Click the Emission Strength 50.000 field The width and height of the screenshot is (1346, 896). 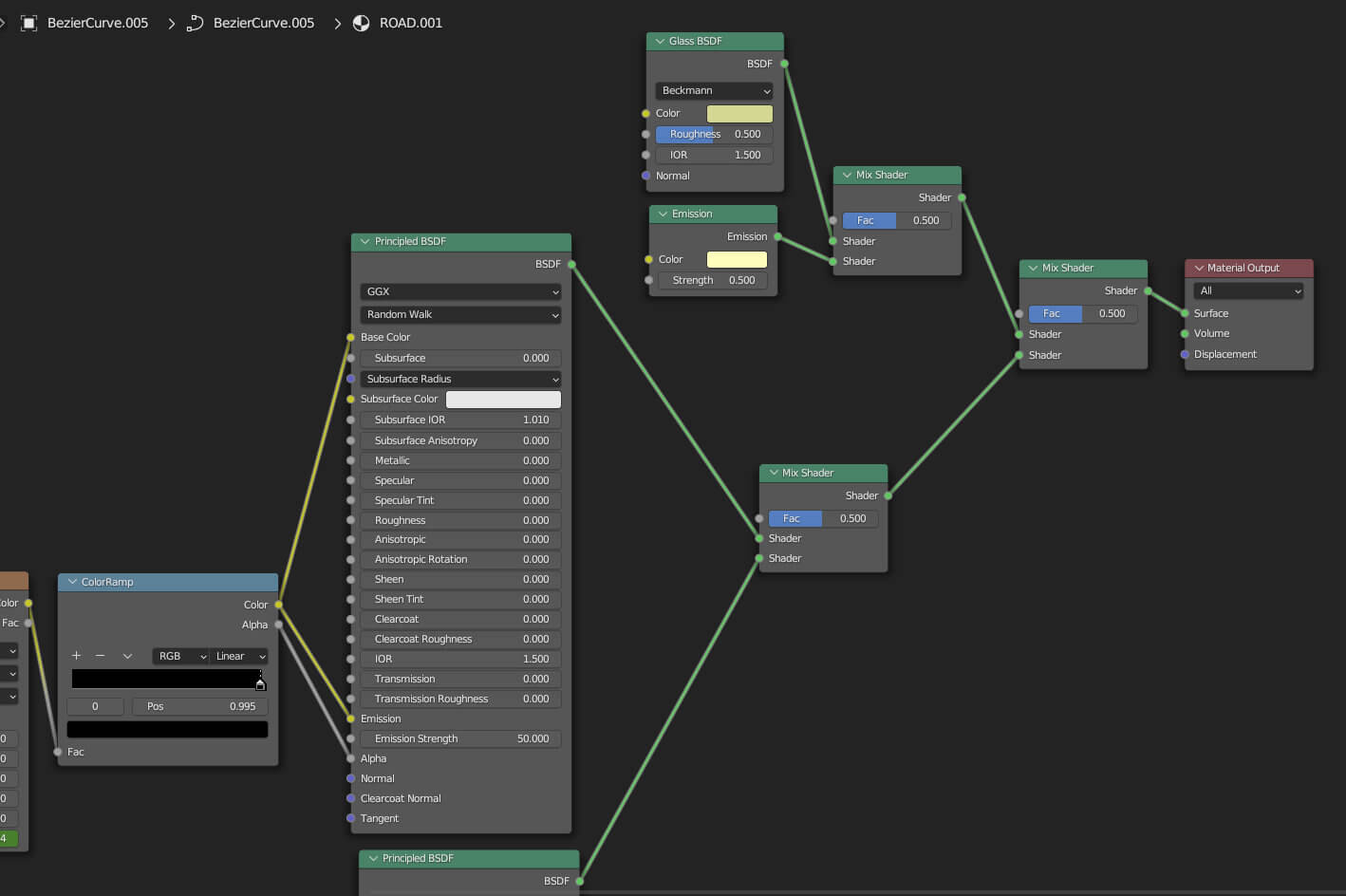point(460,738)
